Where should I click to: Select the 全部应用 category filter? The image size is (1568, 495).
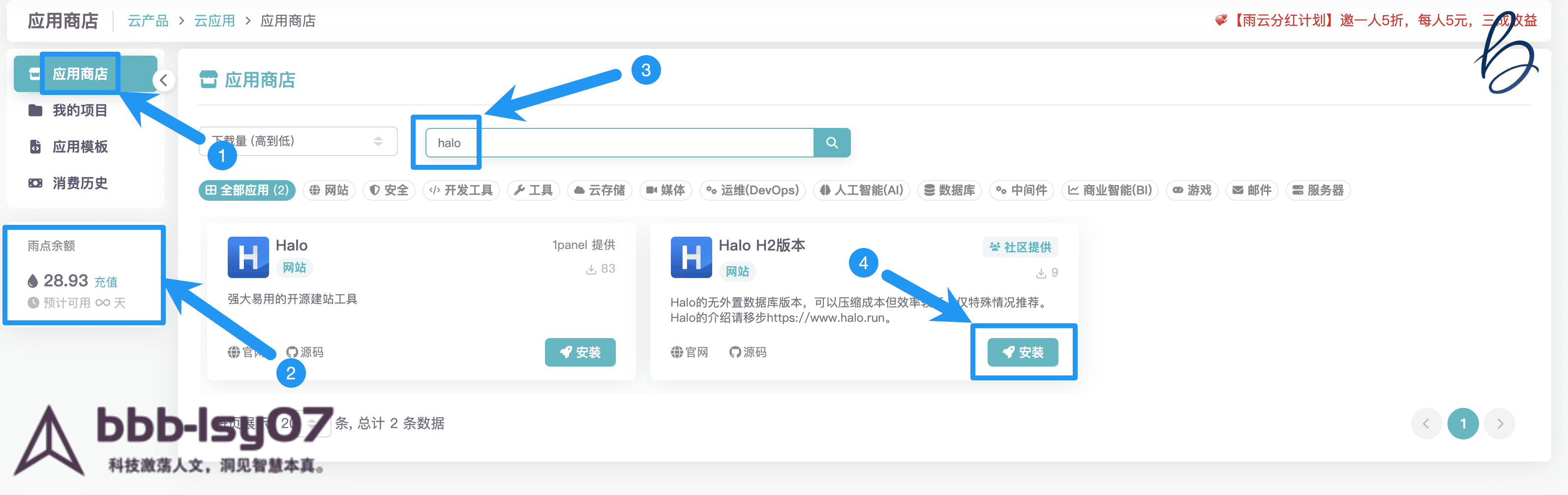click(246, 190)
